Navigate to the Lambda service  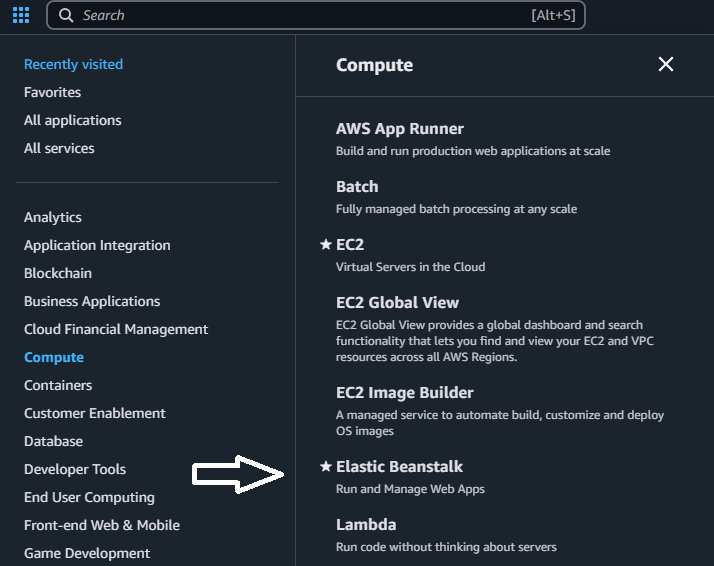366,525
